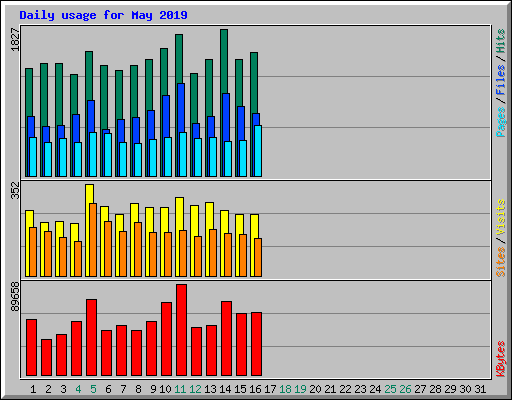512x400 pixels.
Task: Select green weekend day label 11
Action: [180, 389]
